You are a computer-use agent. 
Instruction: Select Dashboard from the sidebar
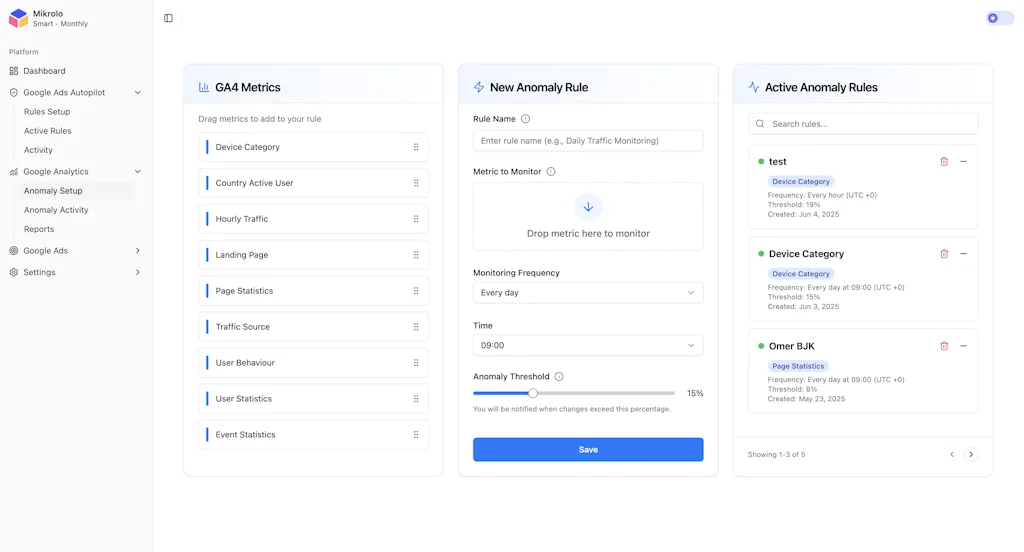pos(44,71)
